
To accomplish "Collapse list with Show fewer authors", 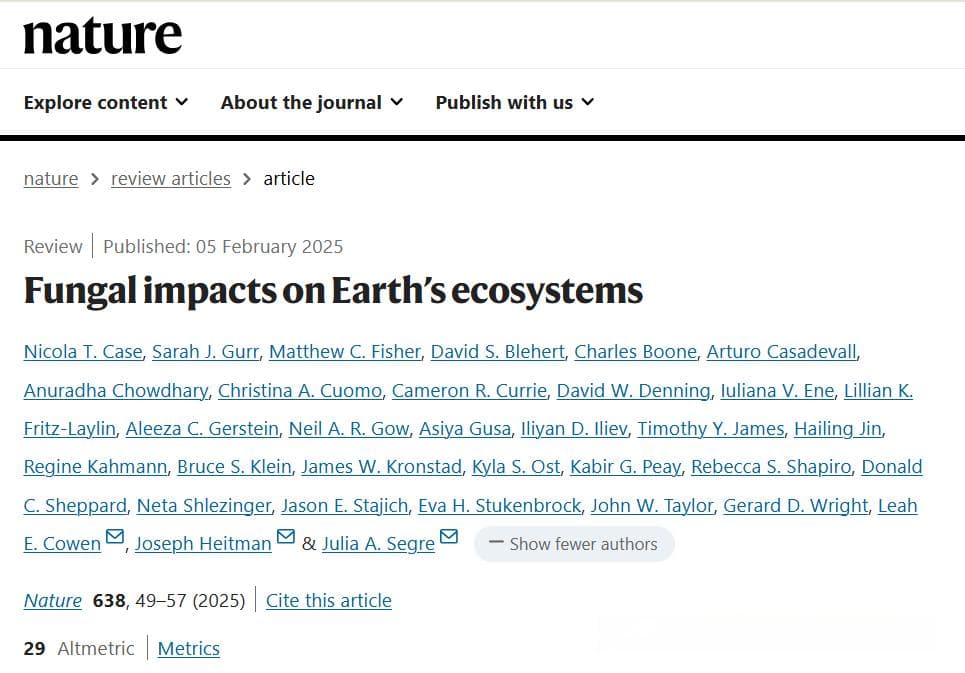I will coord(574,544).
